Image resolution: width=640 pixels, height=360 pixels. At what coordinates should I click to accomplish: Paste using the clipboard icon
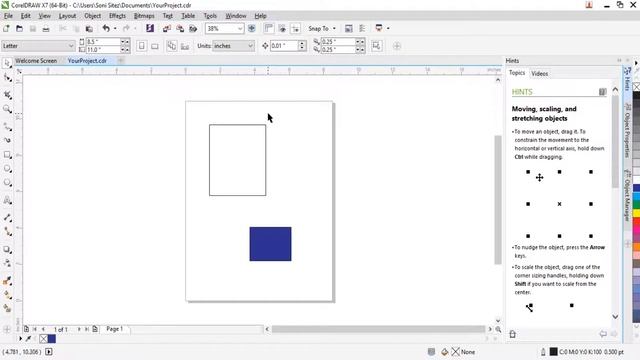(x=89, y=29)
